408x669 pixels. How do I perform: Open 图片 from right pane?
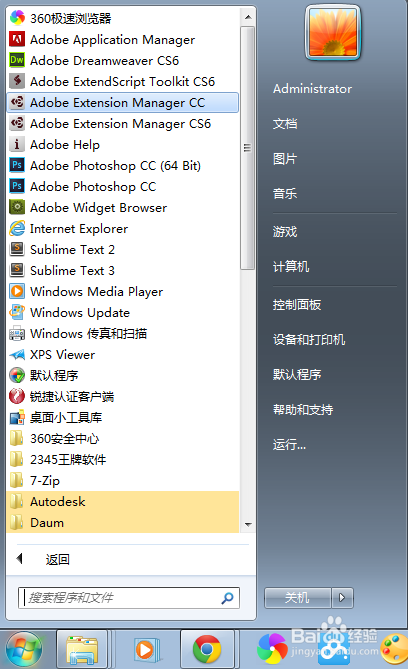click(x=285, y=159)
